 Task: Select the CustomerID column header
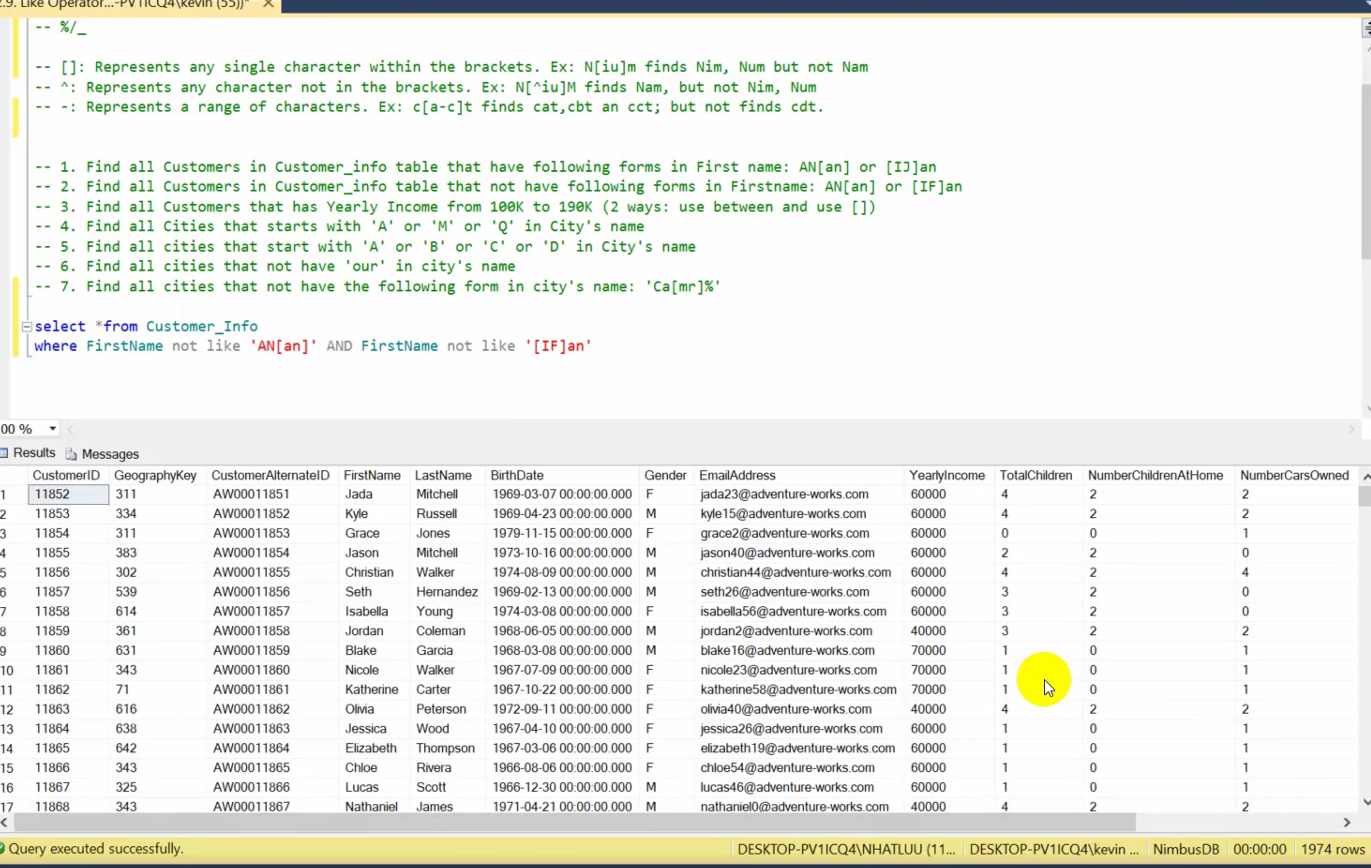coord(67,476)
